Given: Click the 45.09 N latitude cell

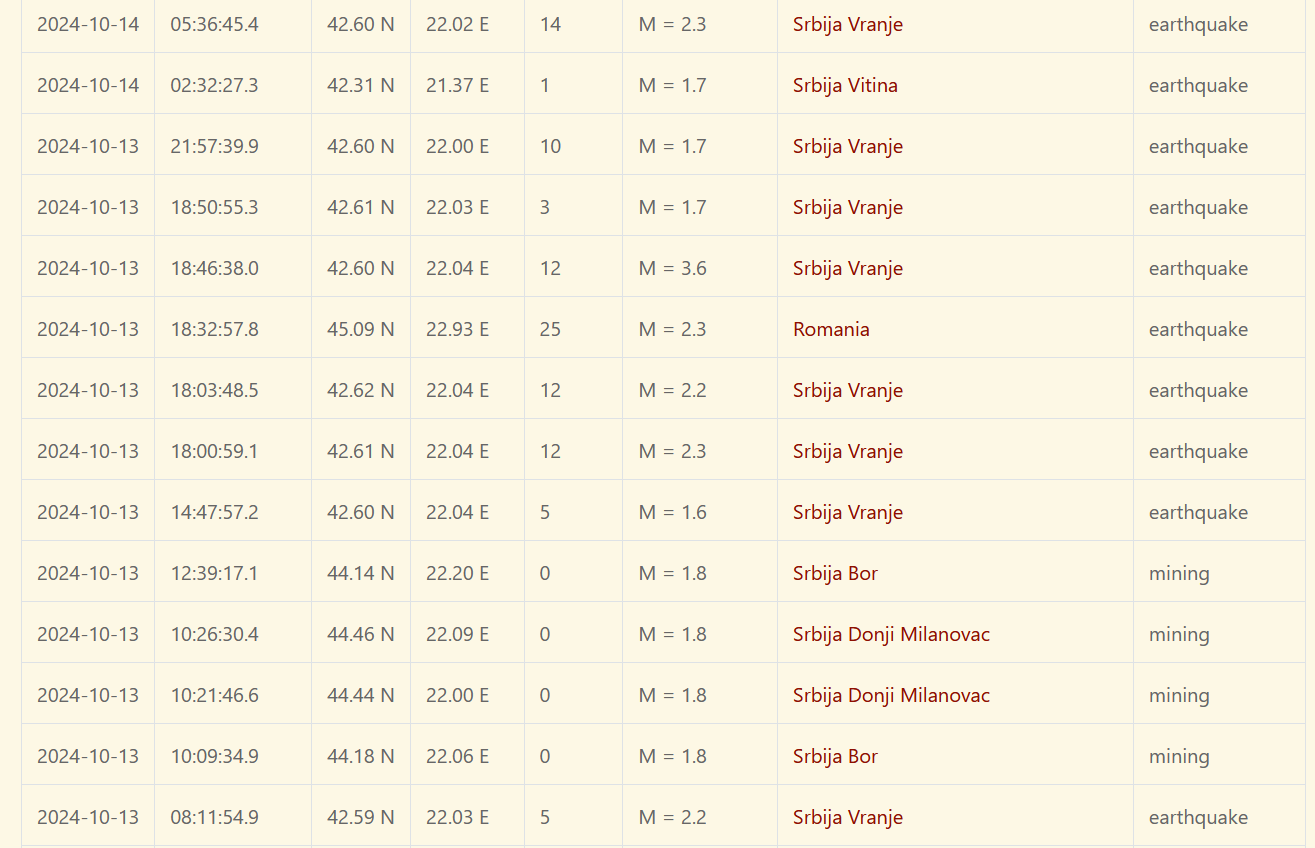Looking at the screenshot, I should tap(360, 329).
